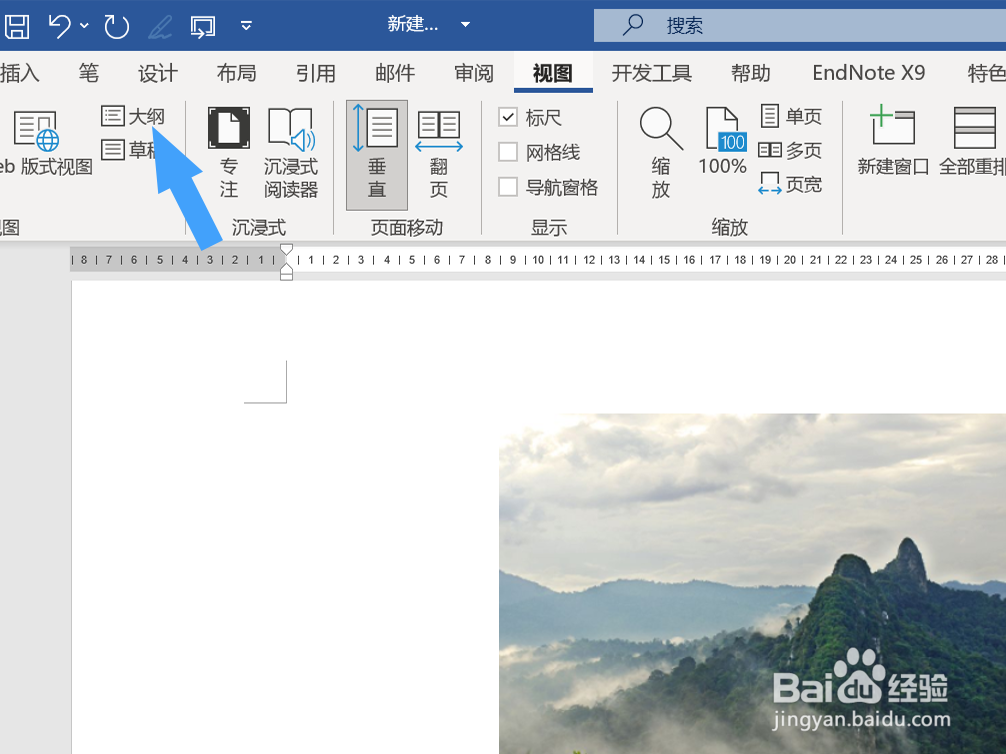Select 垂直 page movement
Viewport: 1006px width, 754px height.
[x=377, y=155]
